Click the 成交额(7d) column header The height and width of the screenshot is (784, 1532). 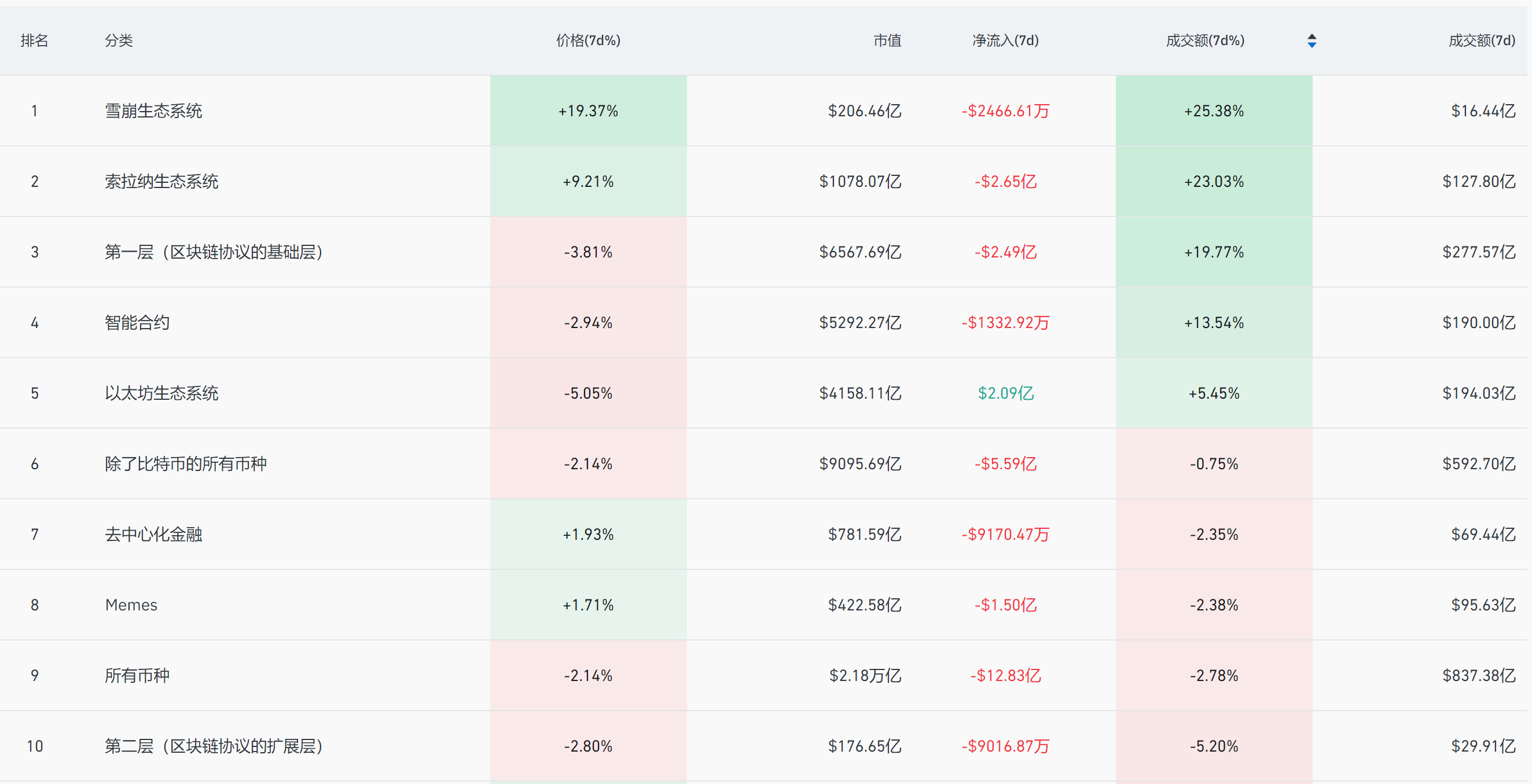[x=1482, y=41]
